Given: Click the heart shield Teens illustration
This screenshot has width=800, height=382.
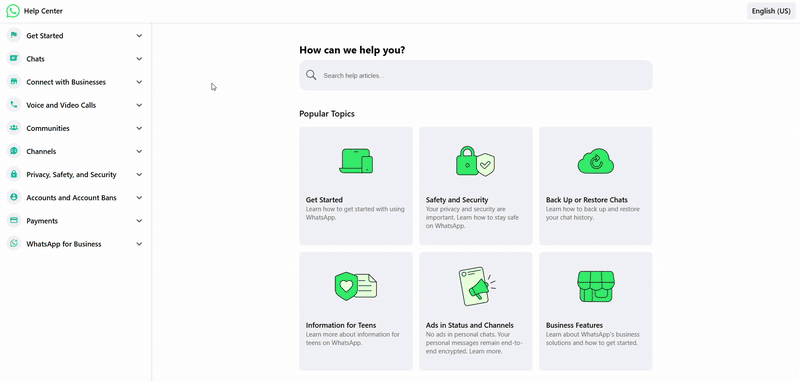Looking at the screenshot, I should 356,286.
